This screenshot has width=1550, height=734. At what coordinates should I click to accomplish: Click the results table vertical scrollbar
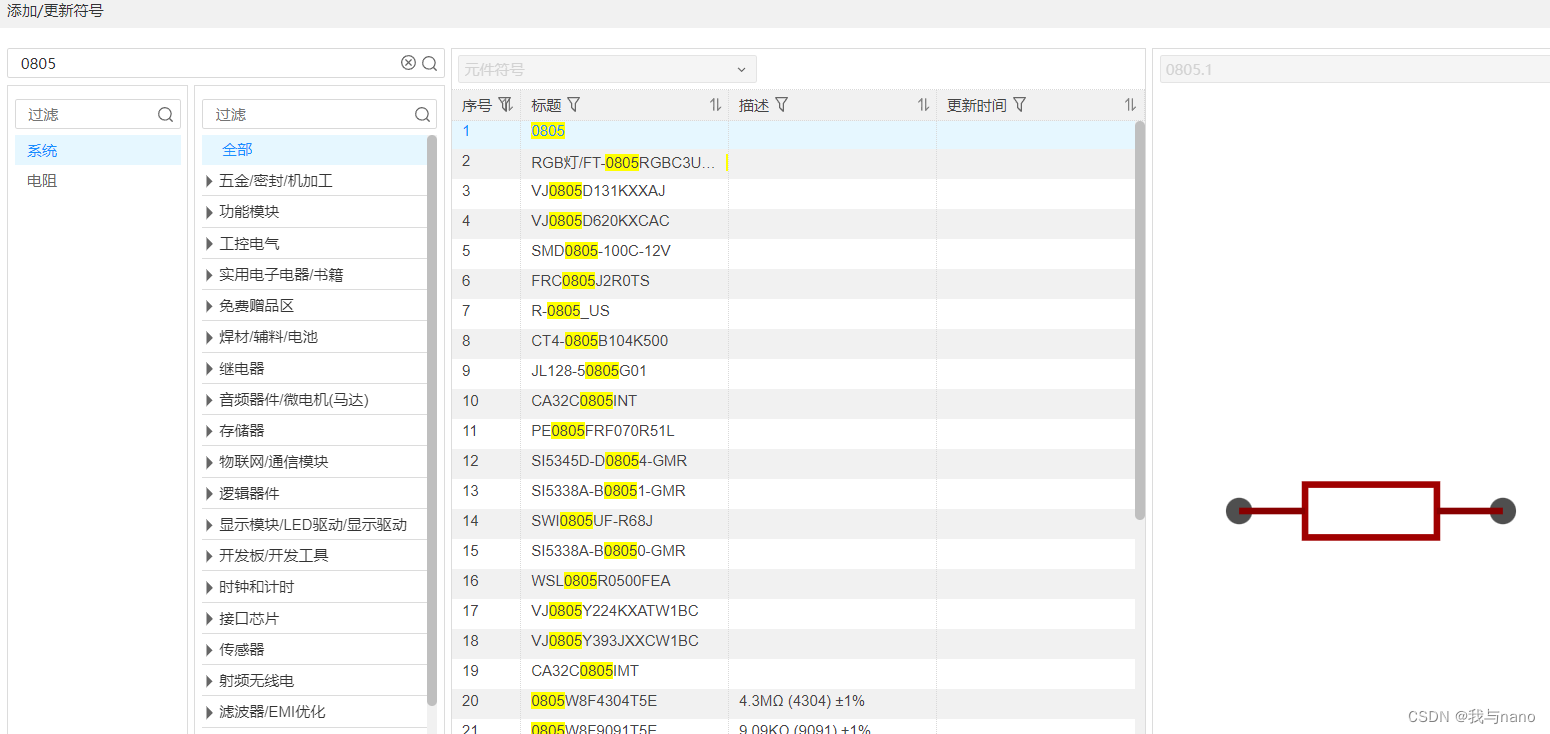coord(1140,320)
